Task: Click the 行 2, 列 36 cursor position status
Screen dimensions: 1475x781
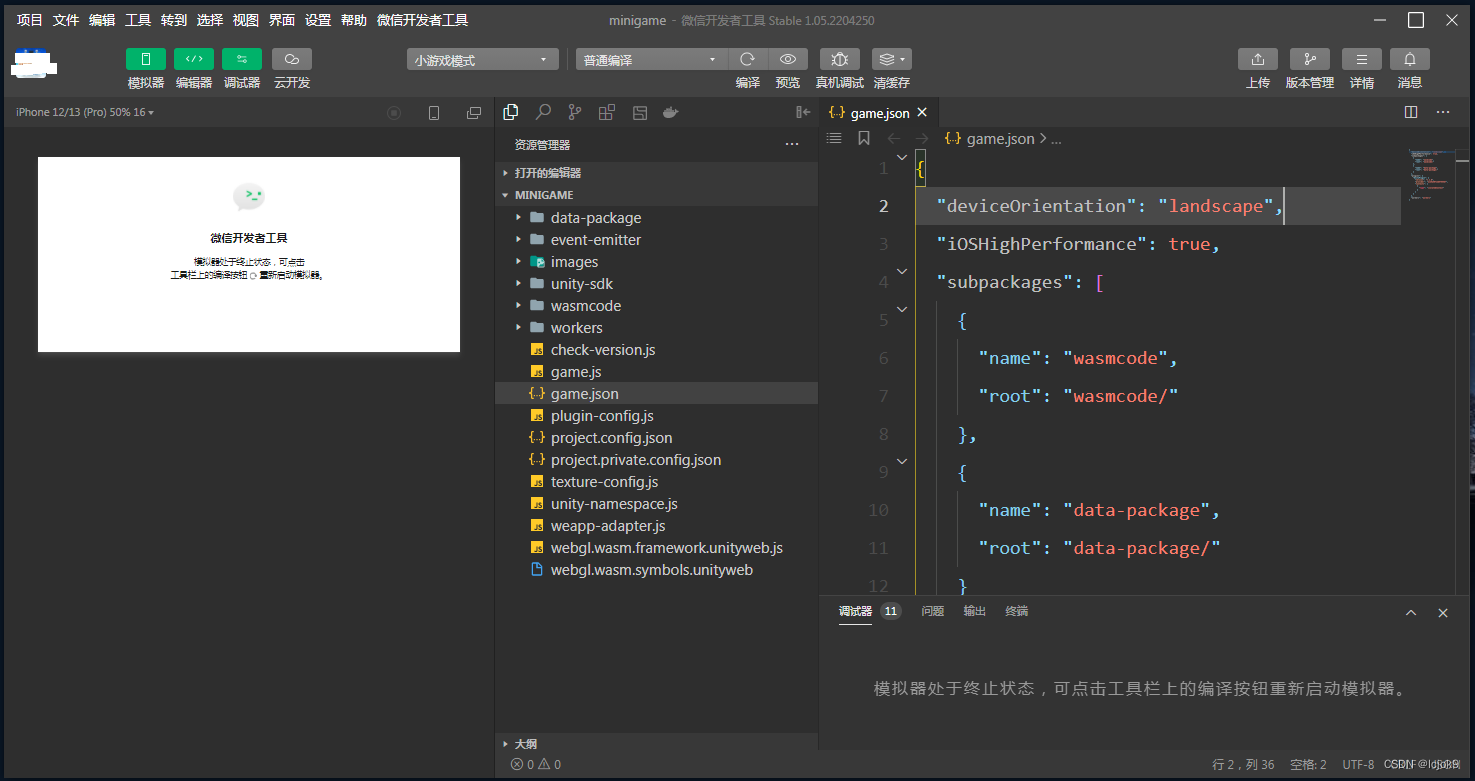Action: tap(1243, 764)
